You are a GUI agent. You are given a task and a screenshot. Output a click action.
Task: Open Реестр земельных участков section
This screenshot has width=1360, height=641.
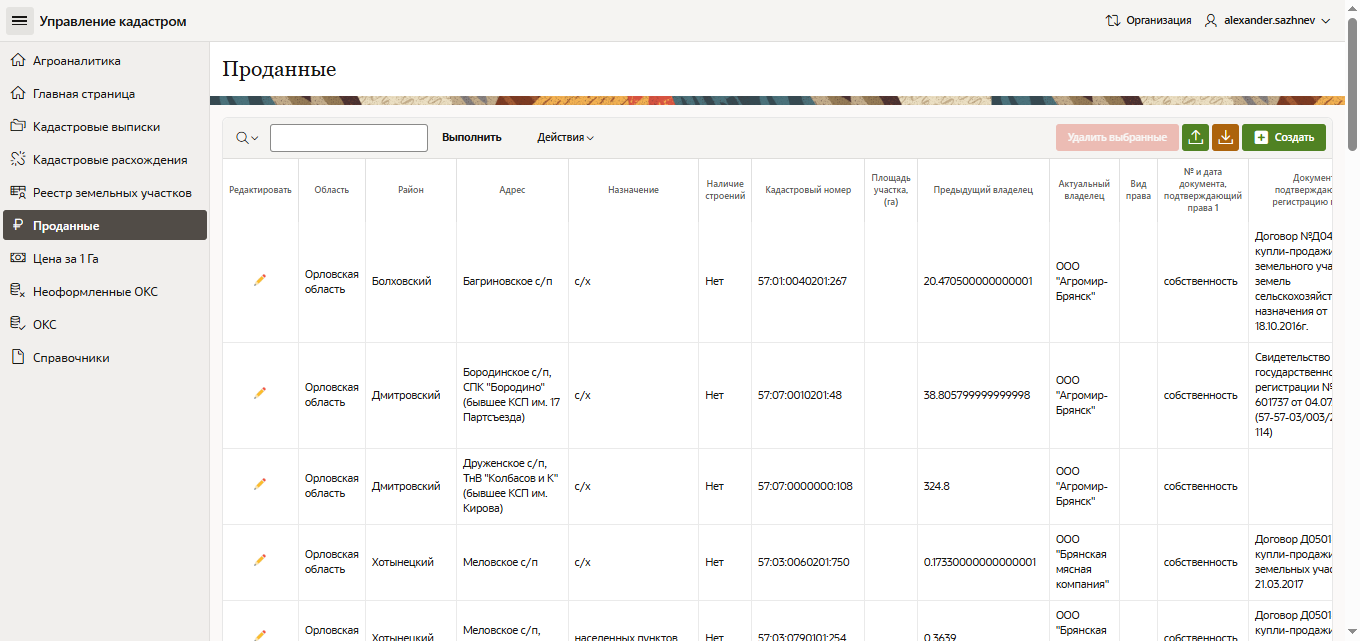click(111, 193)
